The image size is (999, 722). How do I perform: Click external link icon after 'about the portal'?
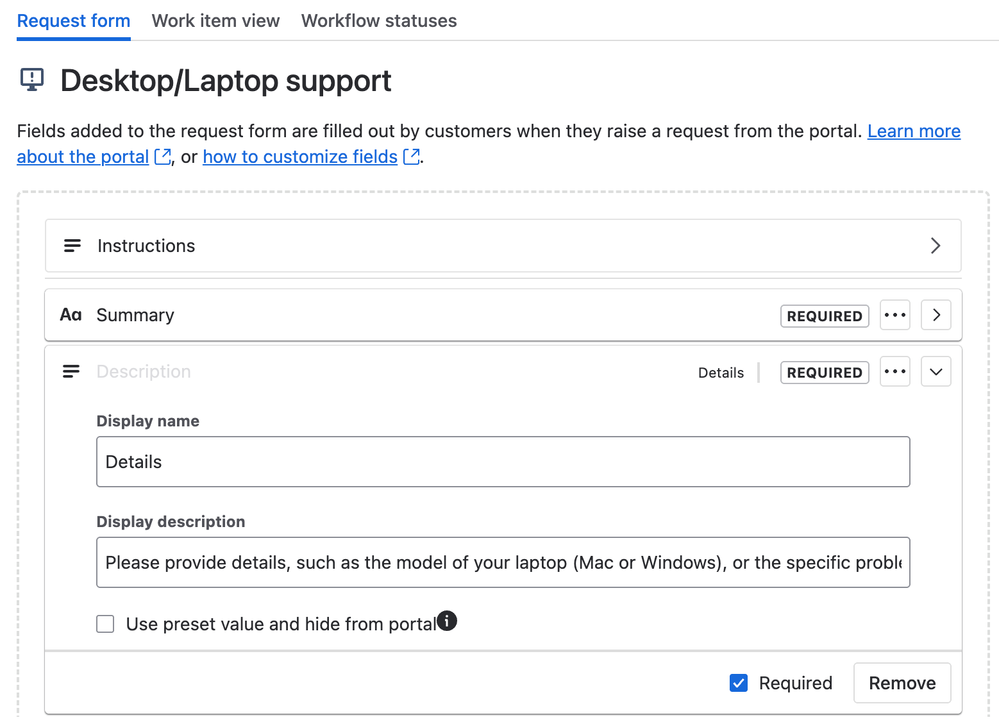pos(164,157)
